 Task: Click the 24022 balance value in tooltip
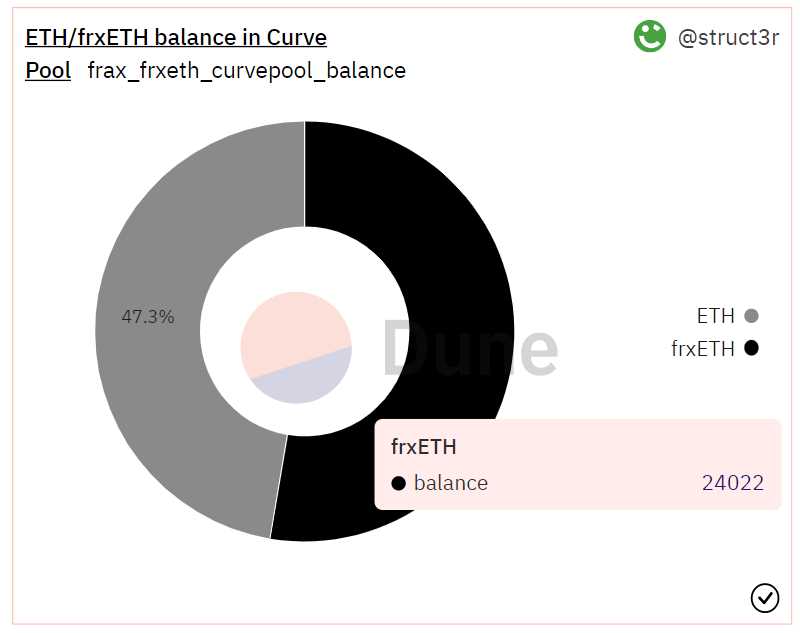(732, 484)
